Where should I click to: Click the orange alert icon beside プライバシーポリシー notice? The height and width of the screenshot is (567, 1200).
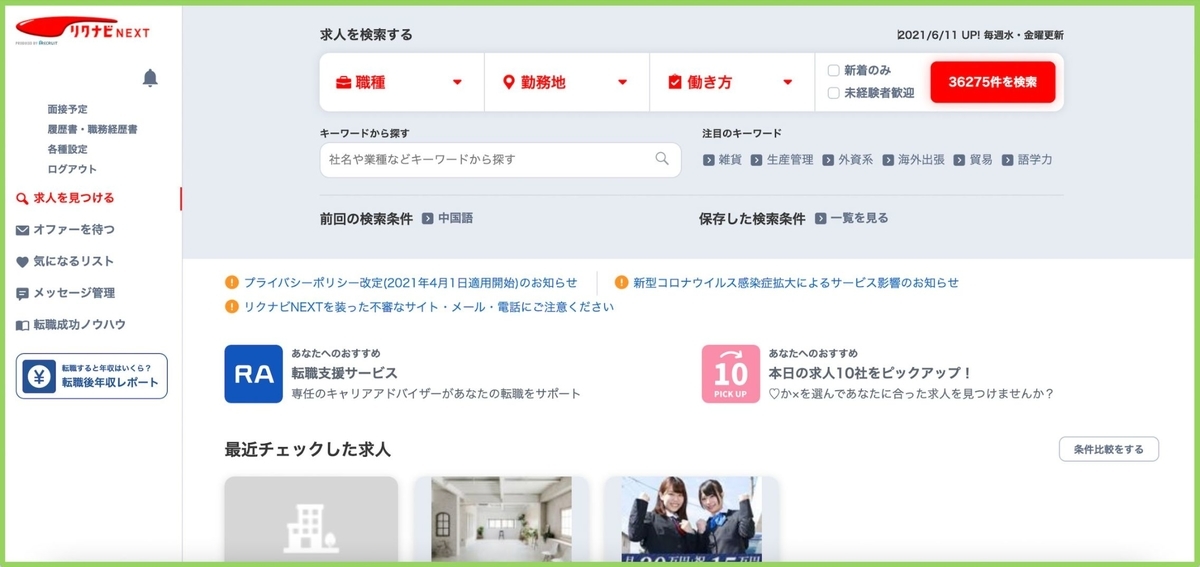232,283
